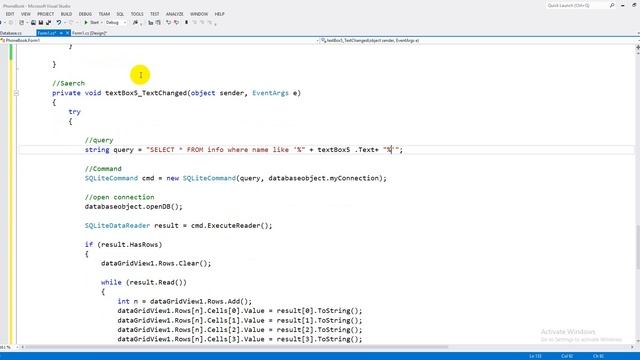Click the Cells[3].Value assignment line
Viewport: 640px width, 360px height.
(240, 339)
